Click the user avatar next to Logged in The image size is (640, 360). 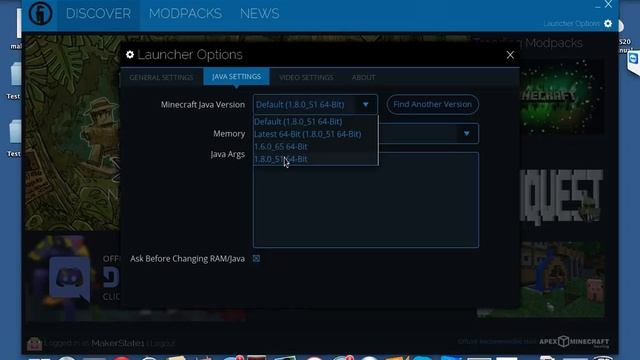coord(34,344)
